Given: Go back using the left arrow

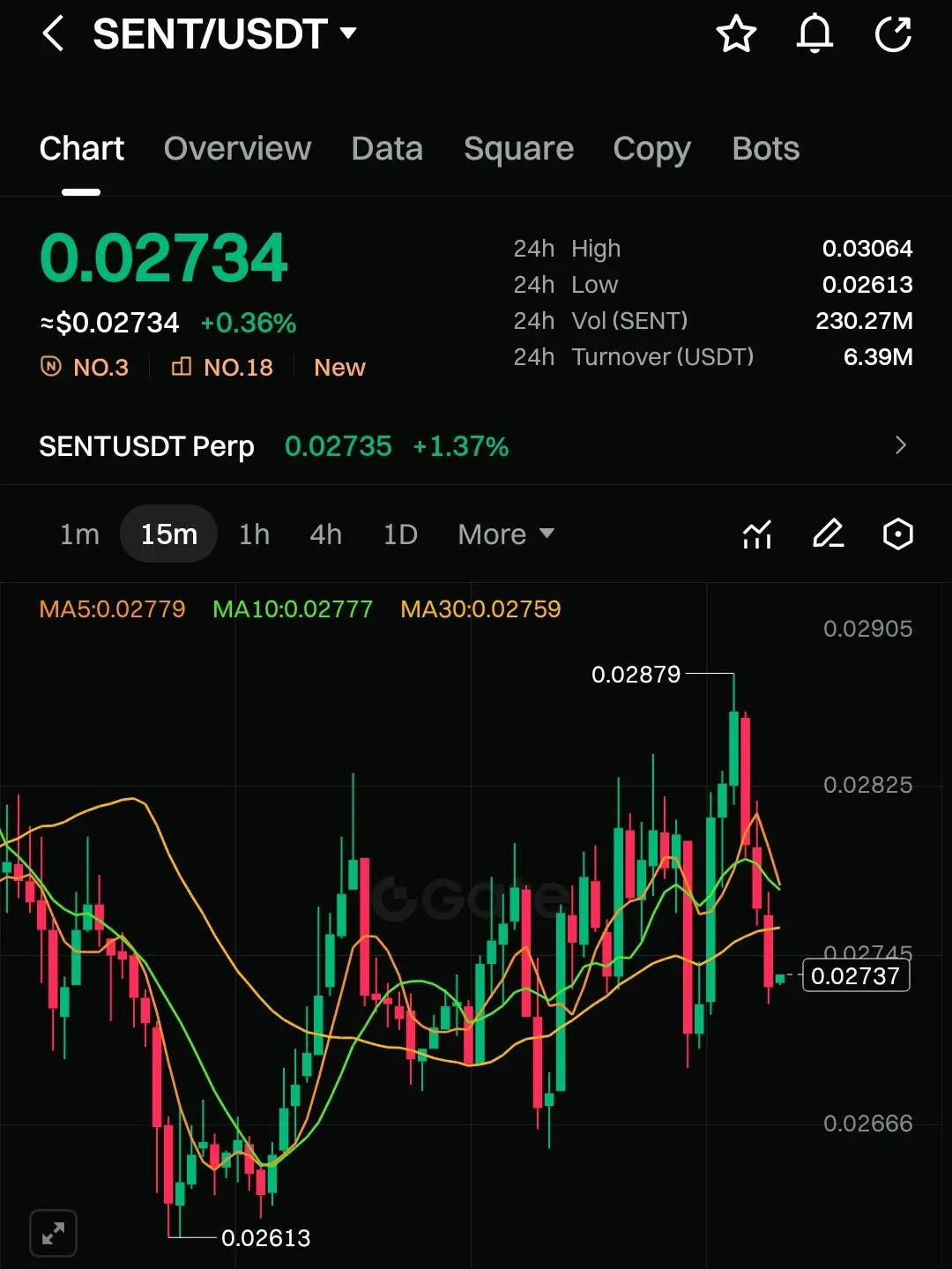Looking at the screenshot, I should [x=53, y=34].
